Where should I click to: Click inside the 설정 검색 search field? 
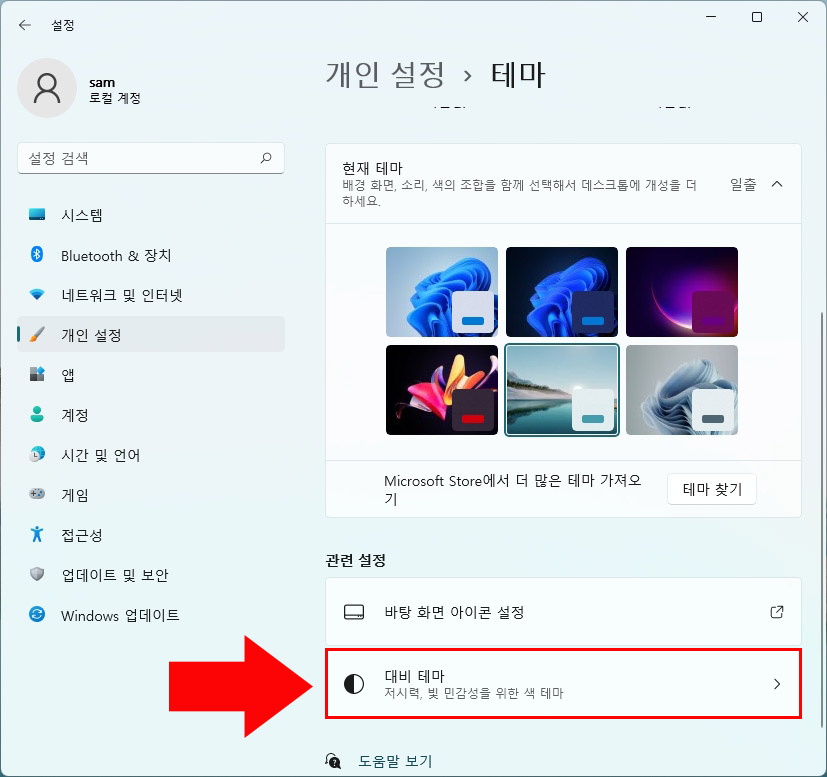[150, 158]
